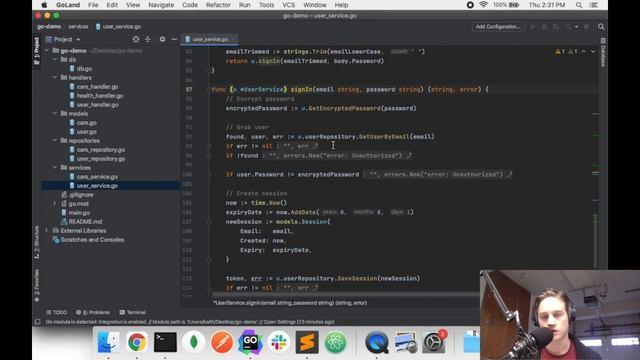Viewport: 640px width, 360px height.
Task: Select the user_service.go editor tab
Action: click(210, 39)
